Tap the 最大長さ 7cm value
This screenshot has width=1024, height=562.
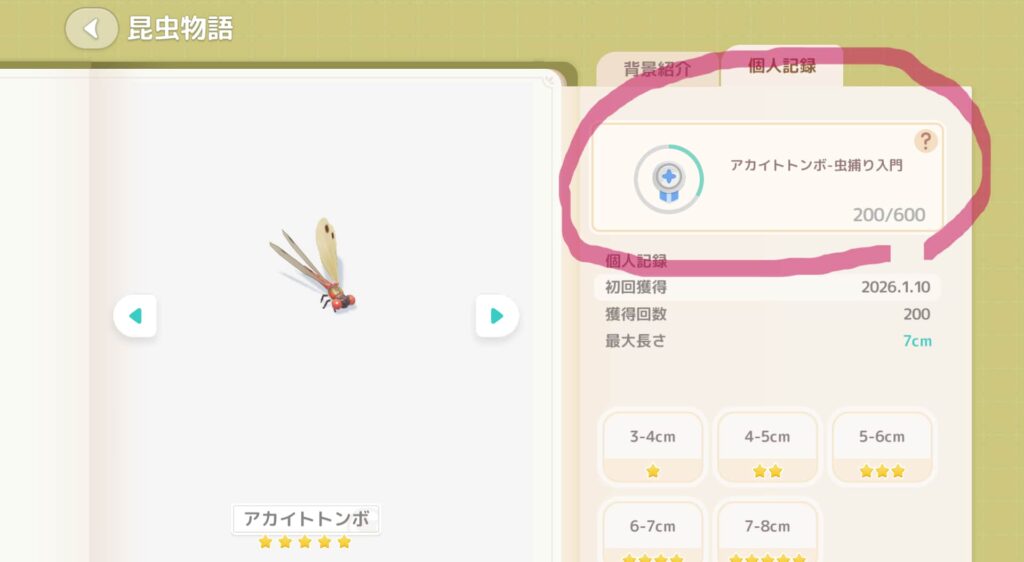917,341
